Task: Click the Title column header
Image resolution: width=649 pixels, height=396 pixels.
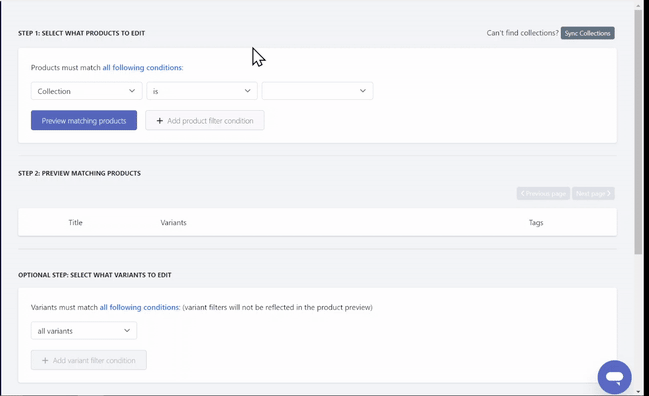Action: (75, 222)
